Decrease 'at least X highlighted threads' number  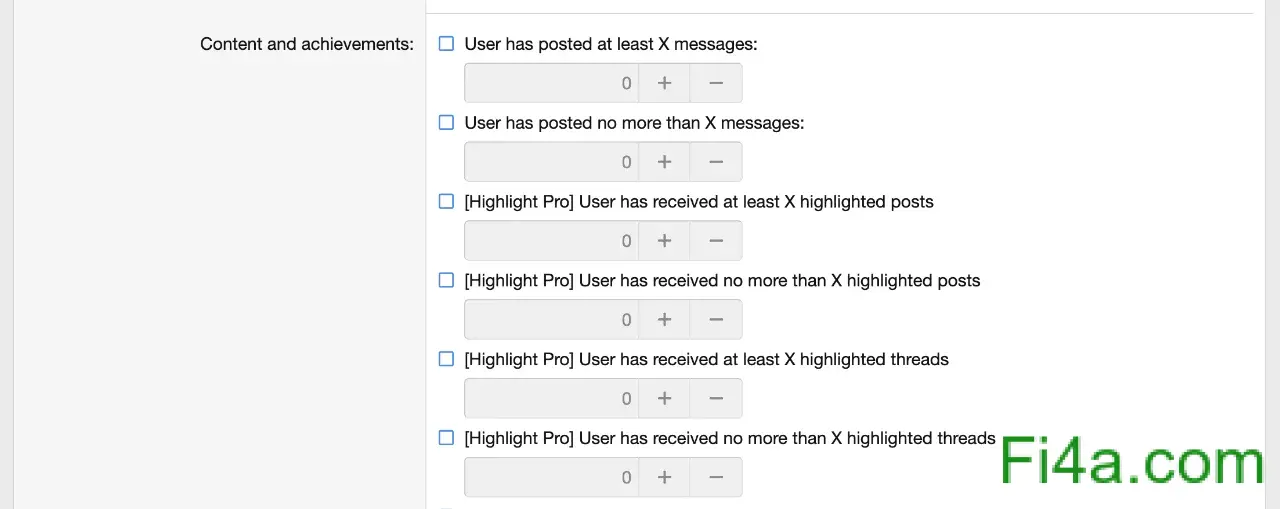pyautogui.click(x=716, y=399)
